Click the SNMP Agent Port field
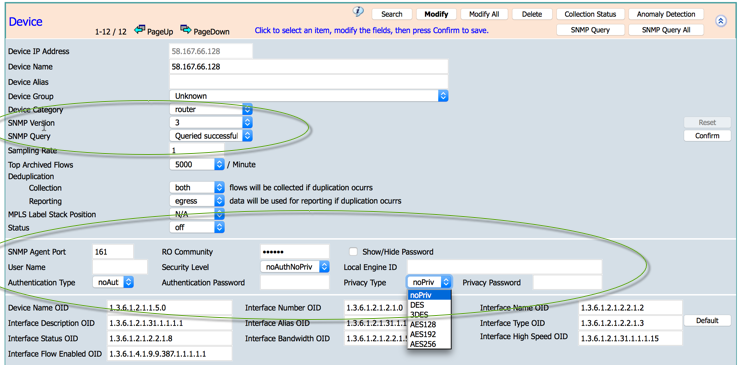740x365 pixels. [x=113, y=252]
